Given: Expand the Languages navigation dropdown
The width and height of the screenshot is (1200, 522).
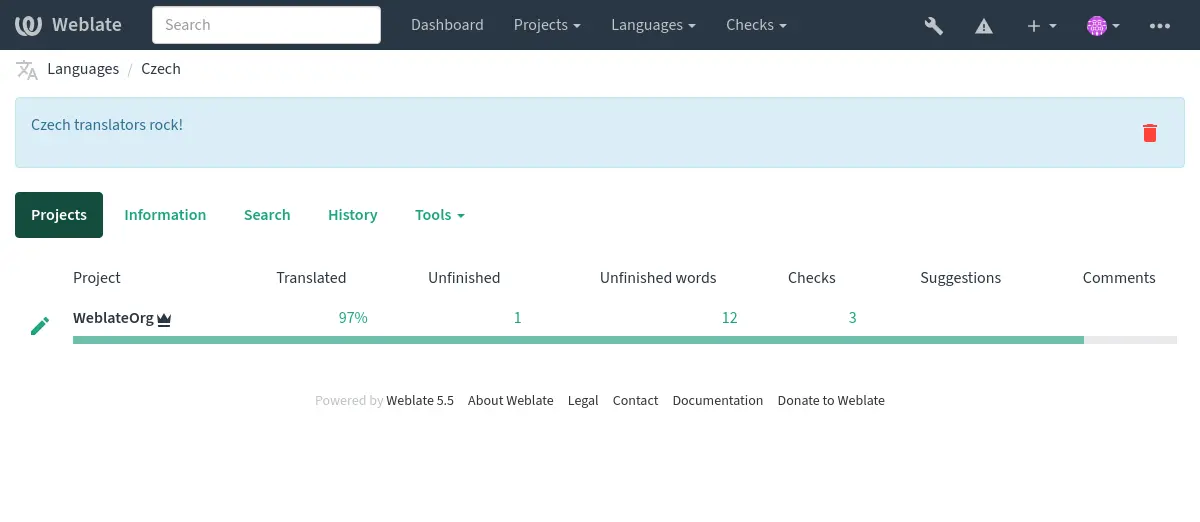Looking at the screenshot, I should pos(654,25).
